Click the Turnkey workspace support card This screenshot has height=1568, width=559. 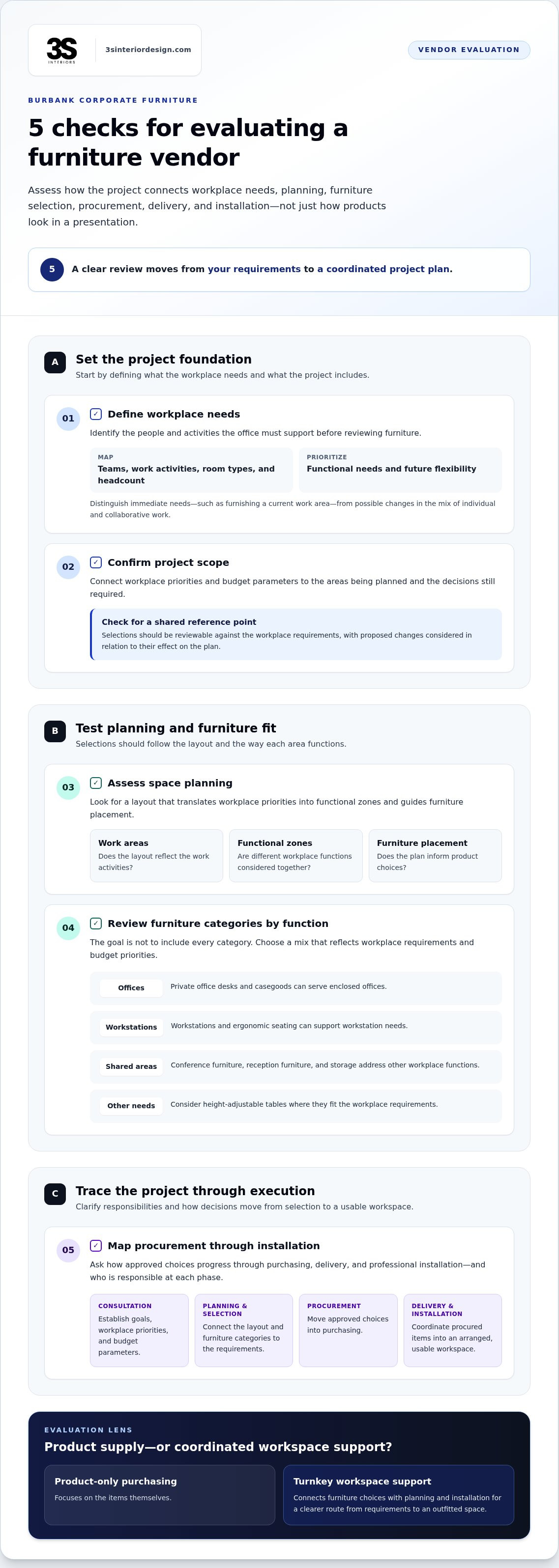398,1495
